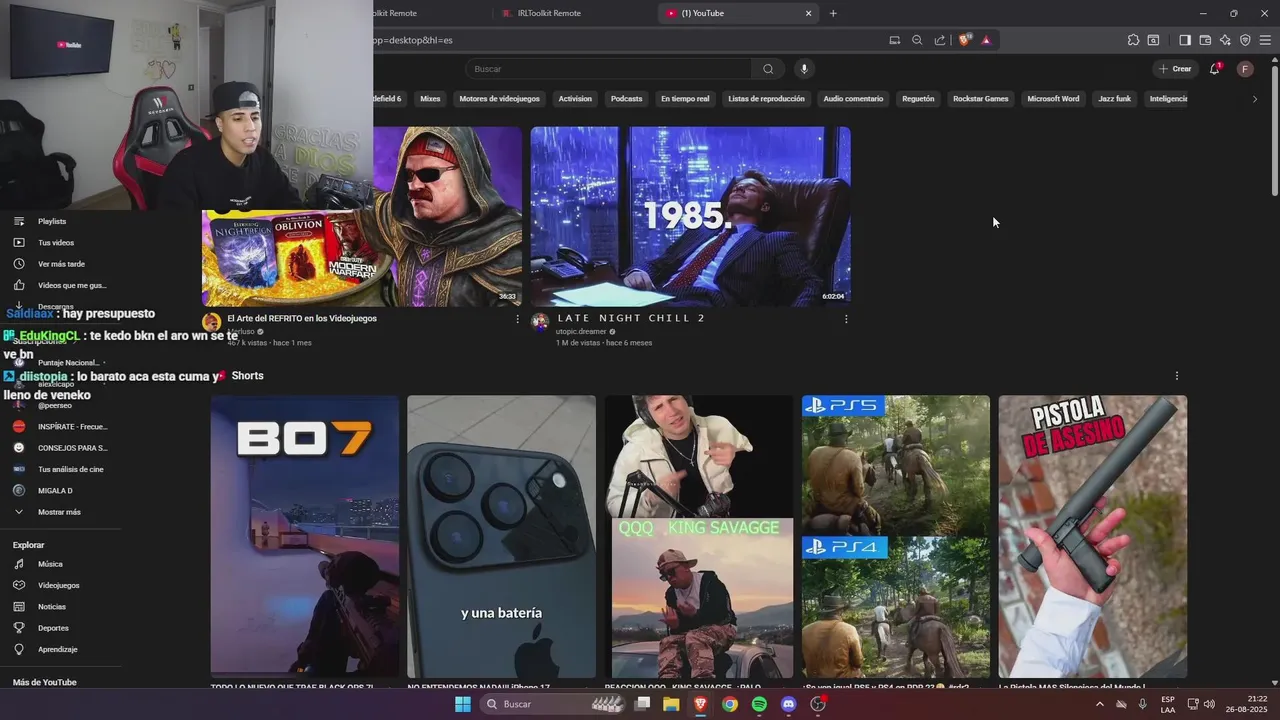1280x720 pixels.
Task: Play the LATE NIGHT CHILL 2 thumbnail
Action: tap(690, 216)
